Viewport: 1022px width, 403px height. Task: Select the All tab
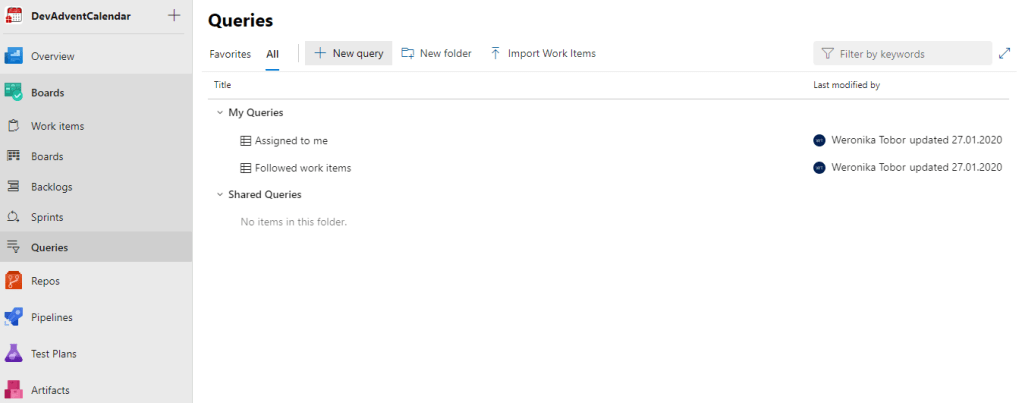click(x=272, y=54)
